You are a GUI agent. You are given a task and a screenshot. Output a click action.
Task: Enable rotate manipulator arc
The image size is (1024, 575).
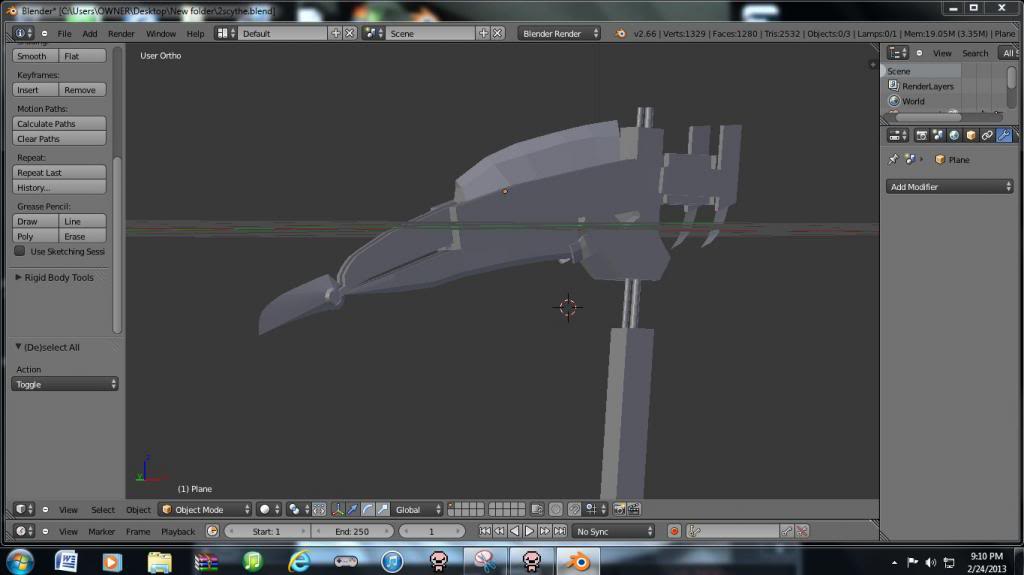pos(368,510)
